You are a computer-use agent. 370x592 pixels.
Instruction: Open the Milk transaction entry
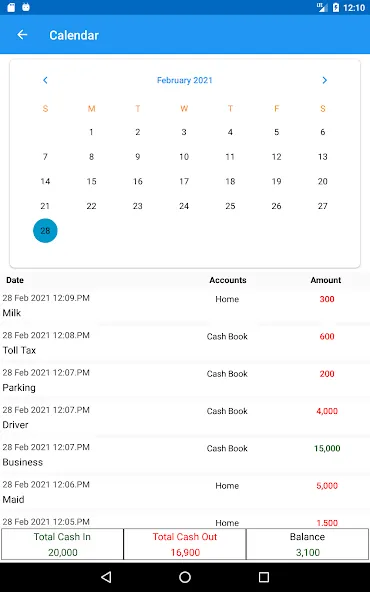185,306
